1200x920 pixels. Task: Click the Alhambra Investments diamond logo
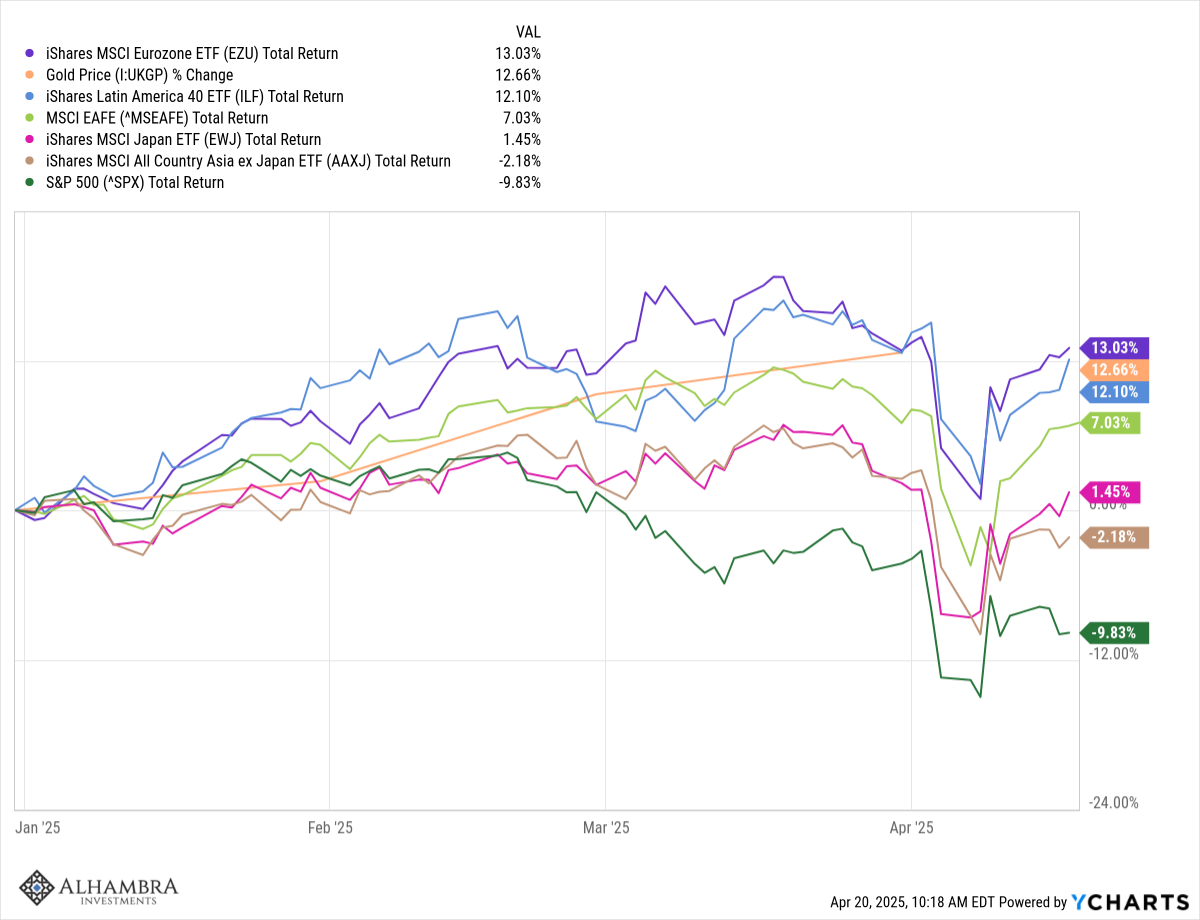[38, 887]
